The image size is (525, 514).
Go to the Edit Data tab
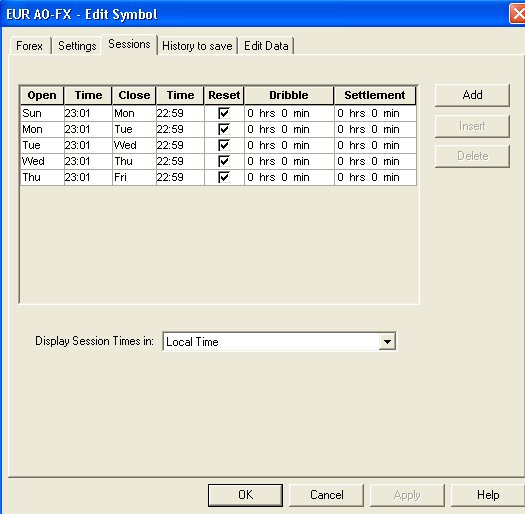point(266,46)
